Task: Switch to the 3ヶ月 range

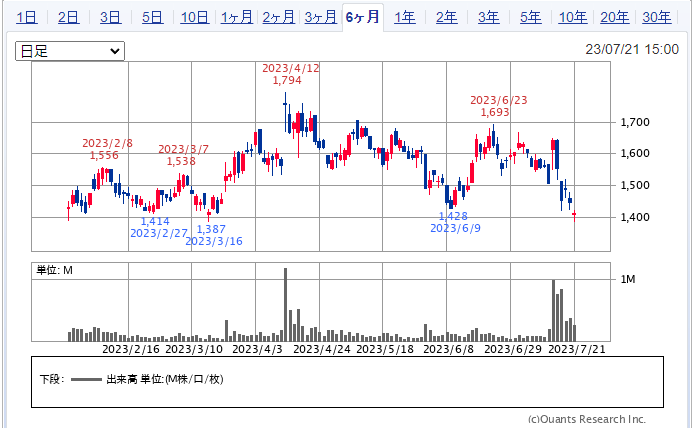Action: tap(320, 17)
